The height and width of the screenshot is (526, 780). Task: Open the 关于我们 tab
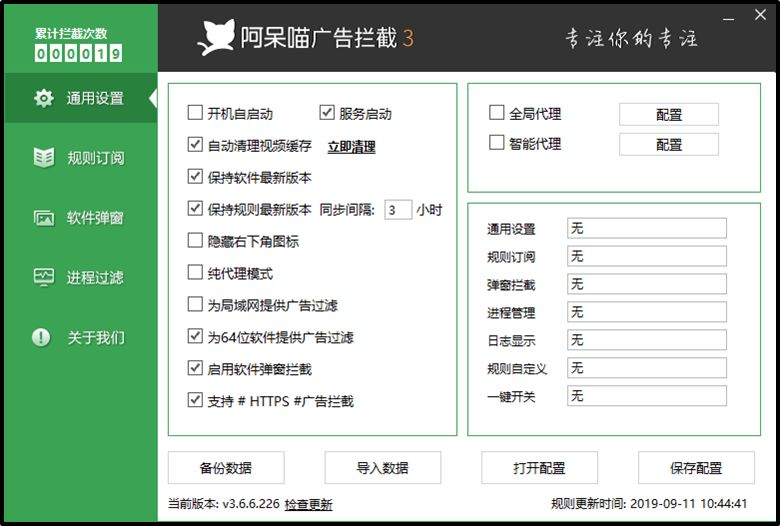pyautogui.click(x=81, y=337)
